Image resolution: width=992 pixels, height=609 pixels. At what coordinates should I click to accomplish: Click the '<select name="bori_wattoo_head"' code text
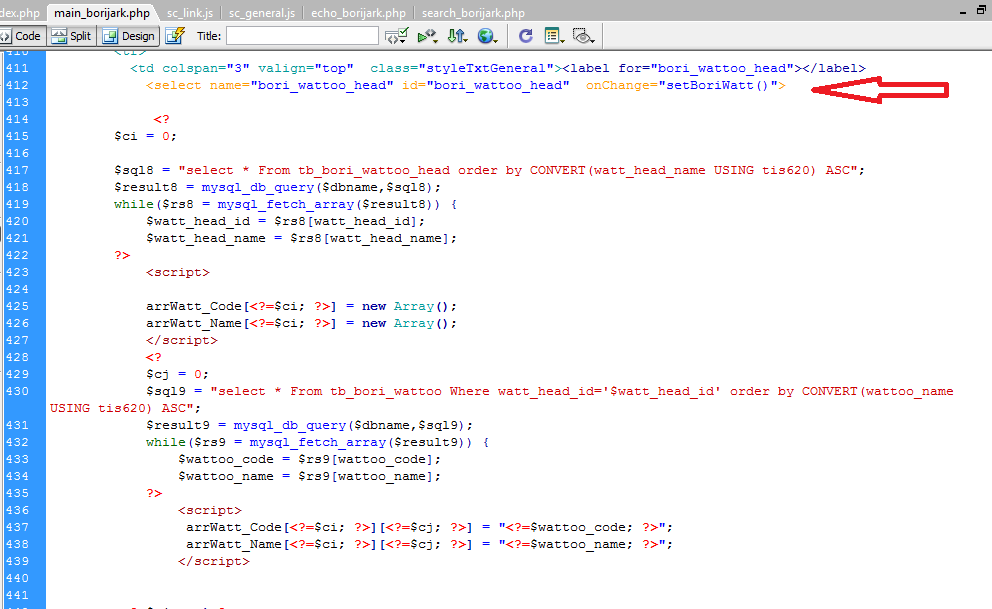click(270, 85)
